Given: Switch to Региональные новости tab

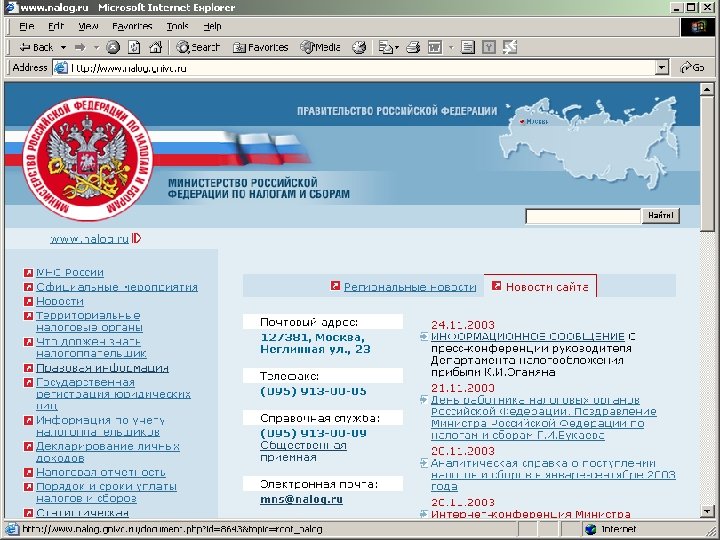Looking at the screenshot, I should pos(410,287).
